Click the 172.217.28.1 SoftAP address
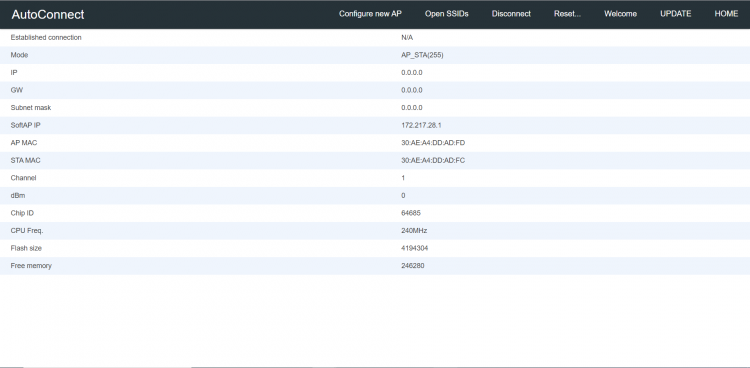 click(421, 125)
